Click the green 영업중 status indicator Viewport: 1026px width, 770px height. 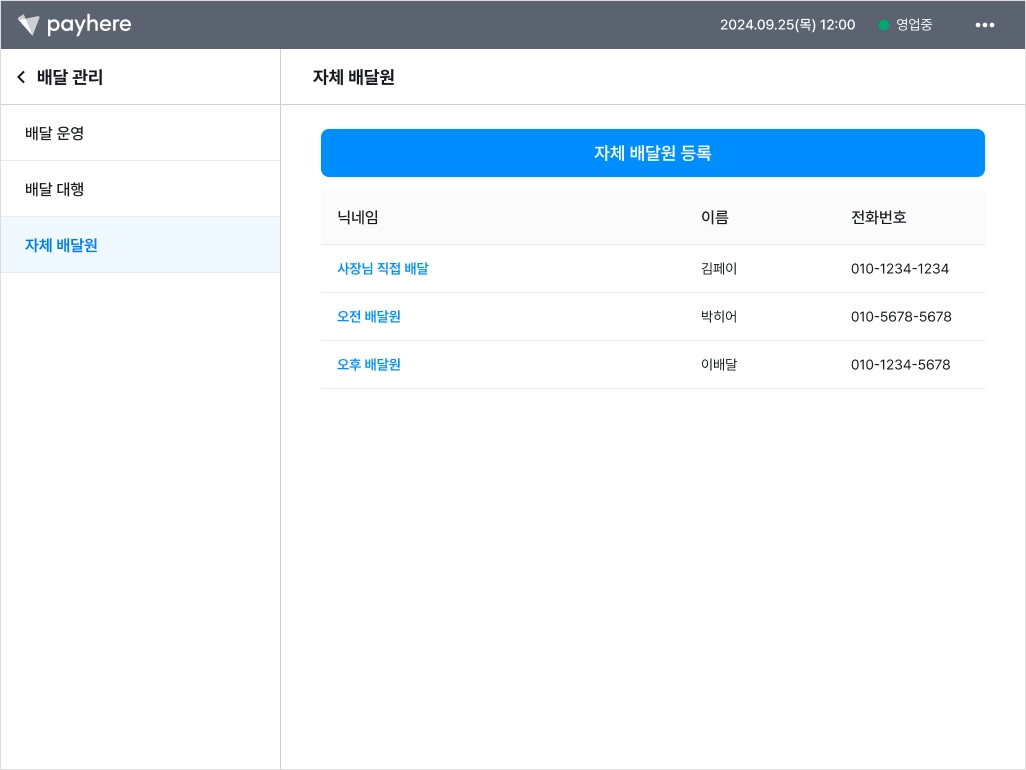coord(883,25)
